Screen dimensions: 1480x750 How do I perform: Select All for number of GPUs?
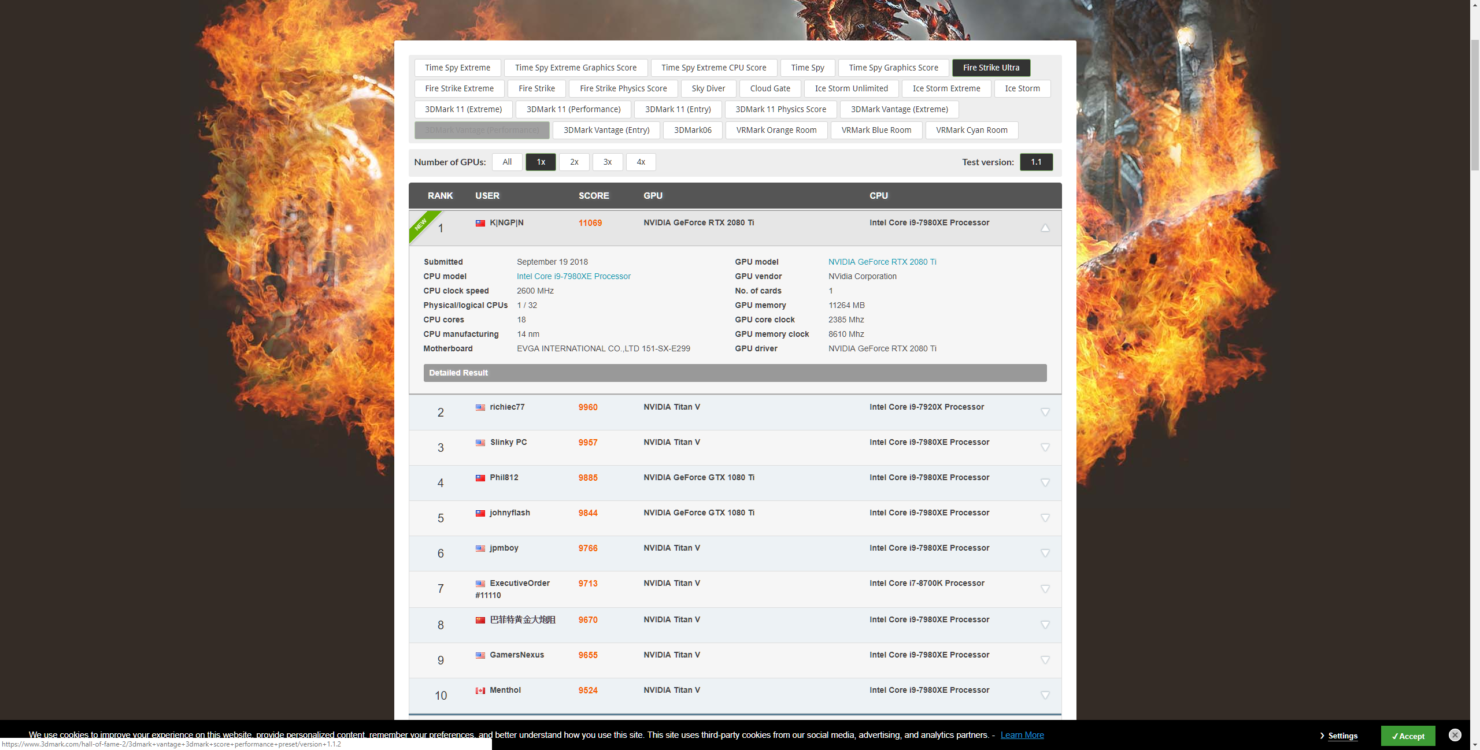pyautogui.click(x=507, y=162)
